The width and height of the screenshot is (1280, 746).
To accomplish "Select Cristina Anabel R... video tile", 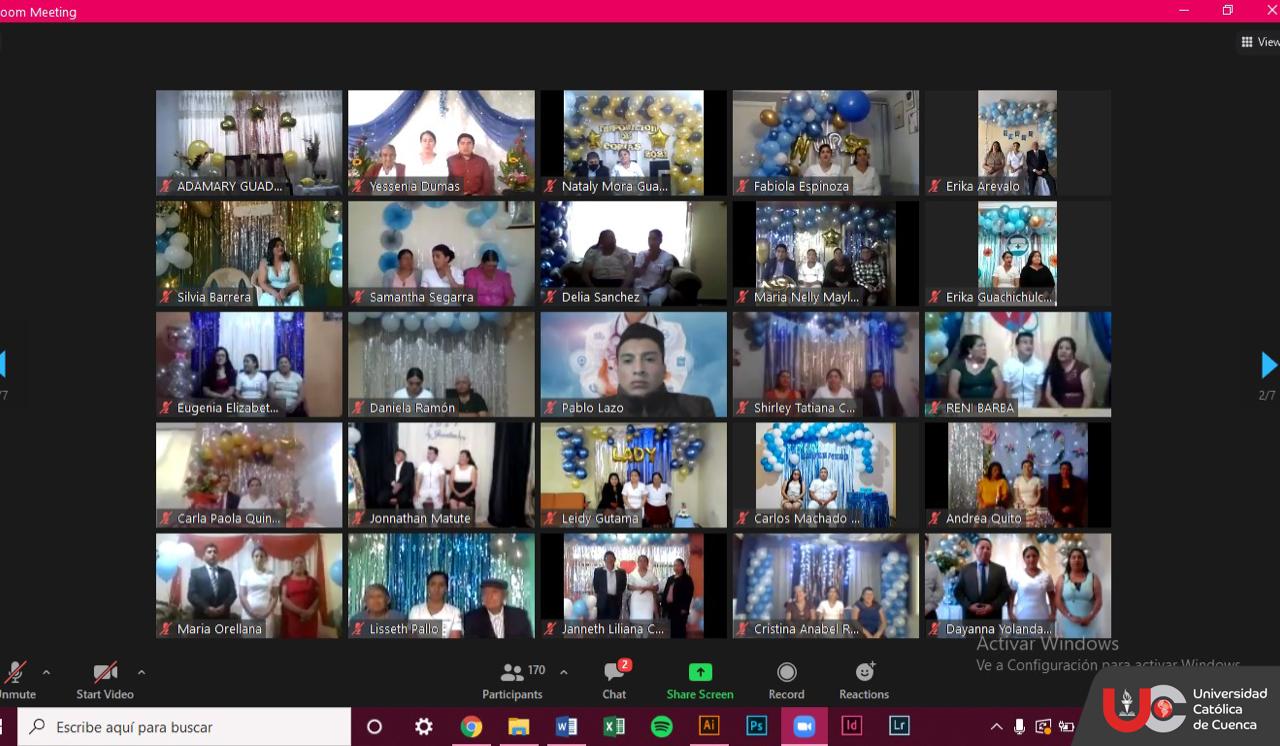I will click(x=826, y=586).
